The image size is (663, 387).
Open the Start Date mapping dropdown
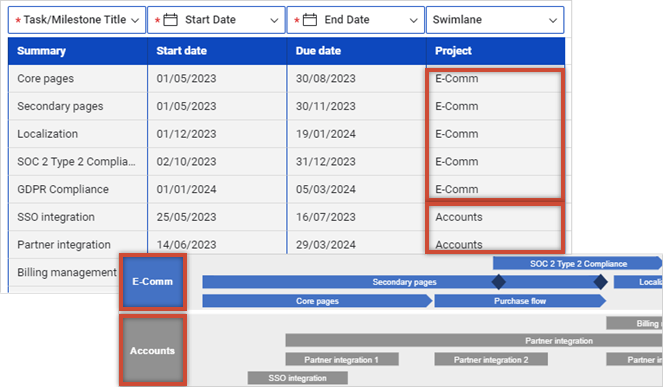pos(216,20)
